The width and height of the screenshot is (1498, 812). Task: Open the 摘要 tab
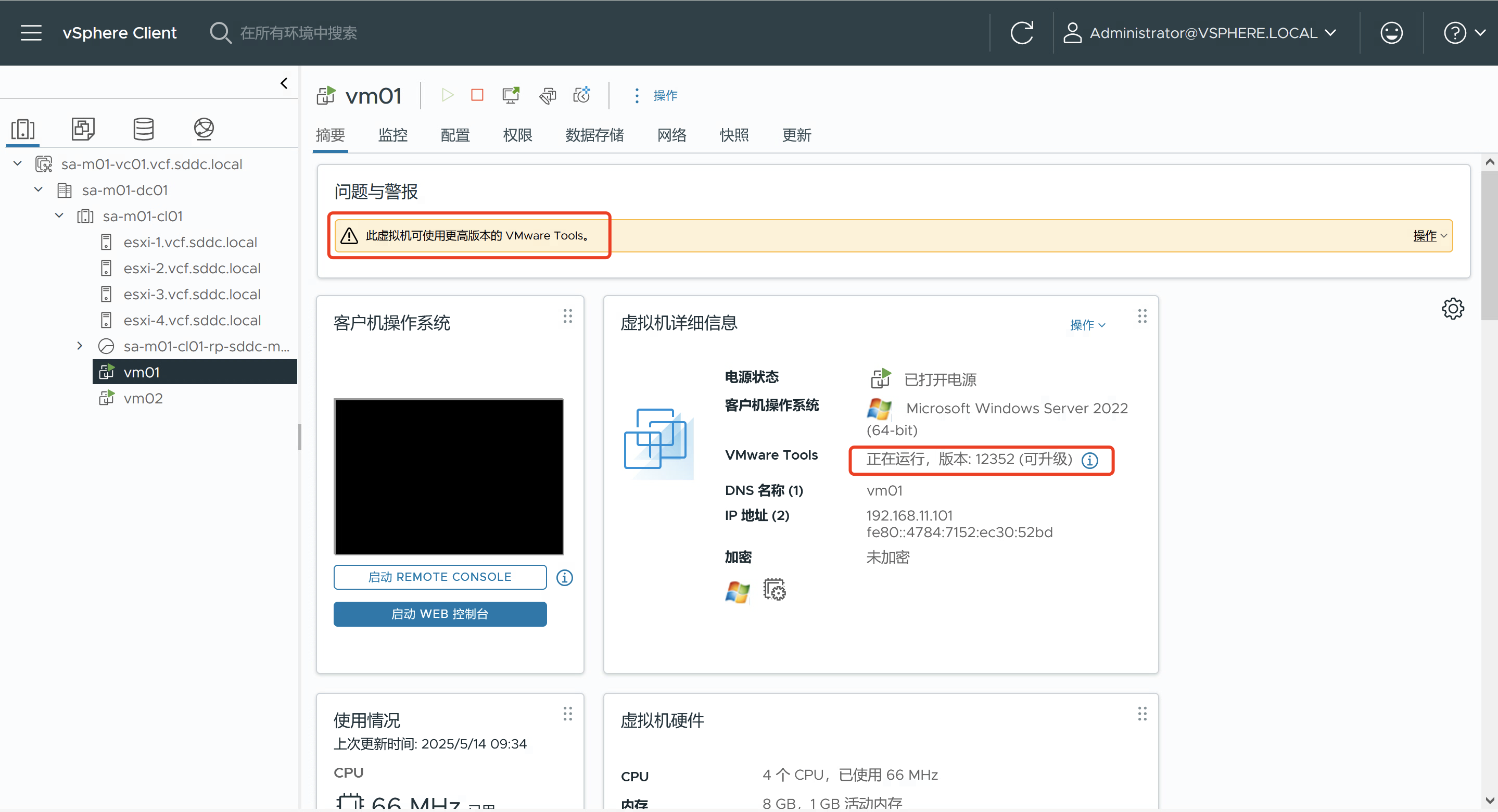(x=331, y=135)
